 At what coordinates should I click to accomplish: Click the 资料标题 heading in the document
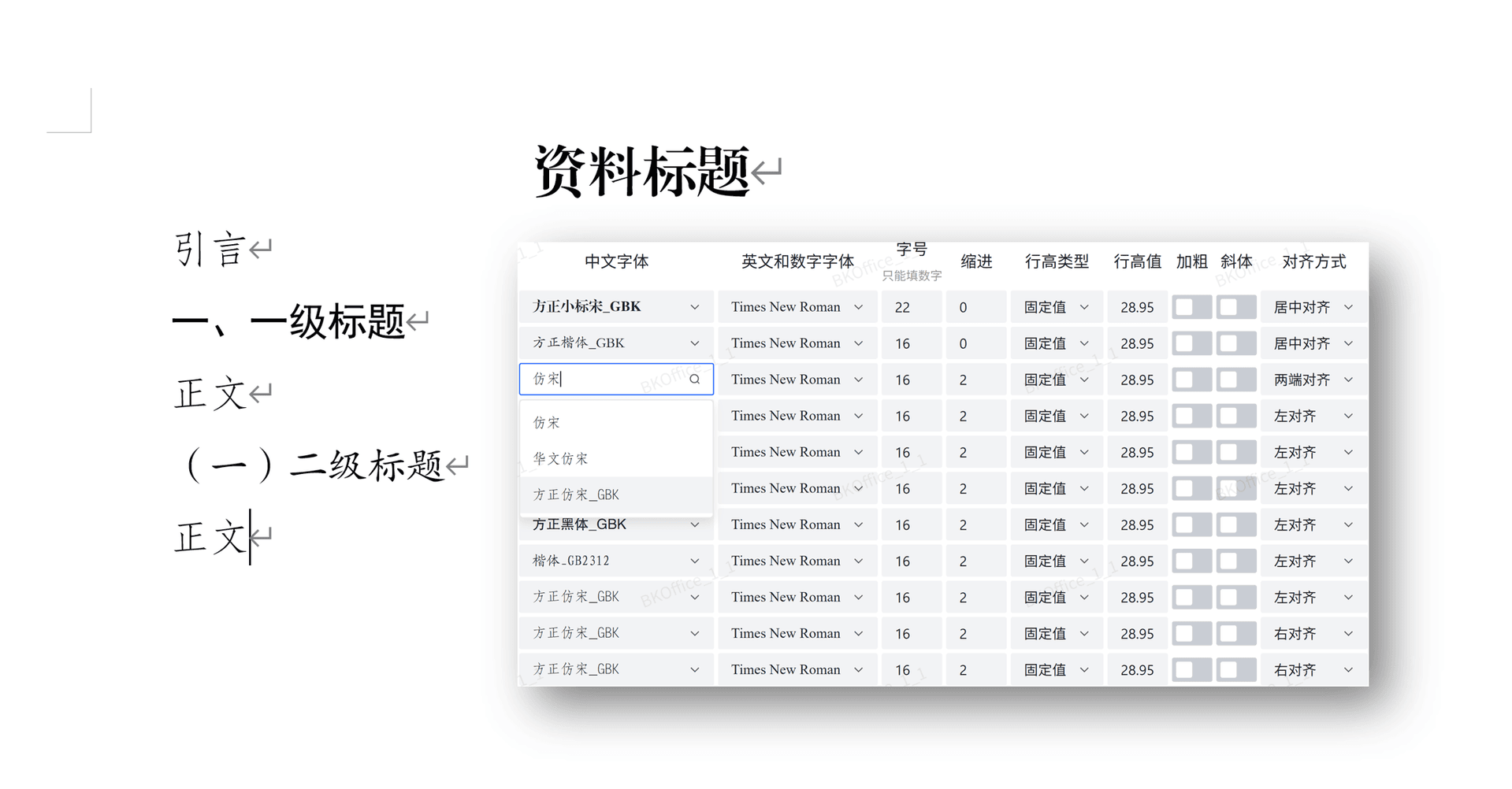641,171
